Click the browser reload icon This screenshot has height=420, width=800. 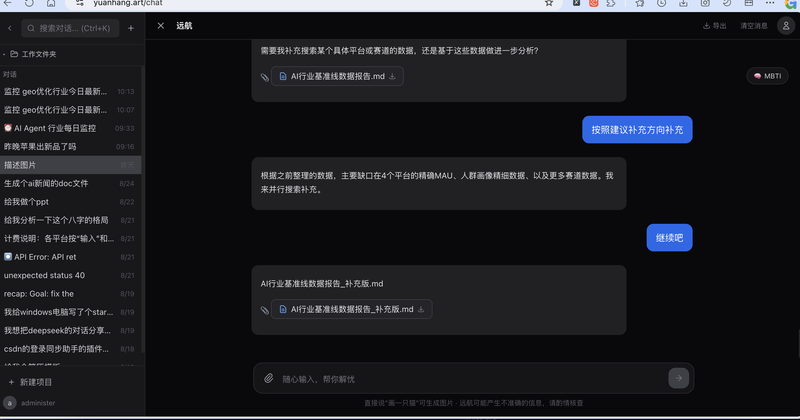[x=29, y=3]
